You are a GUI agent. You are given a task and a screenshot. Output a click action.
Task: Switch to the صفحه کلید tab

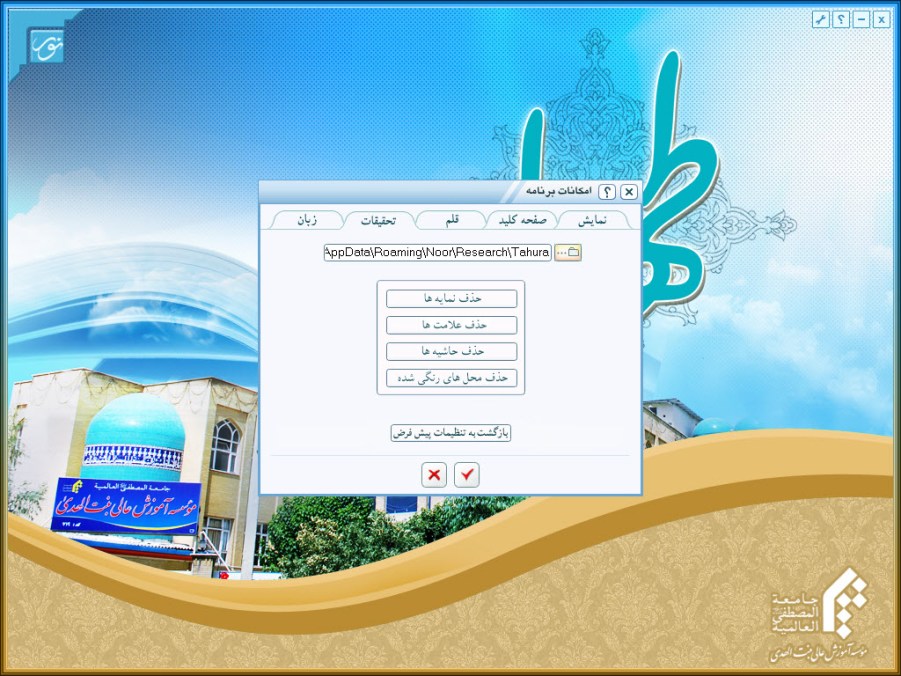[522, 220]
